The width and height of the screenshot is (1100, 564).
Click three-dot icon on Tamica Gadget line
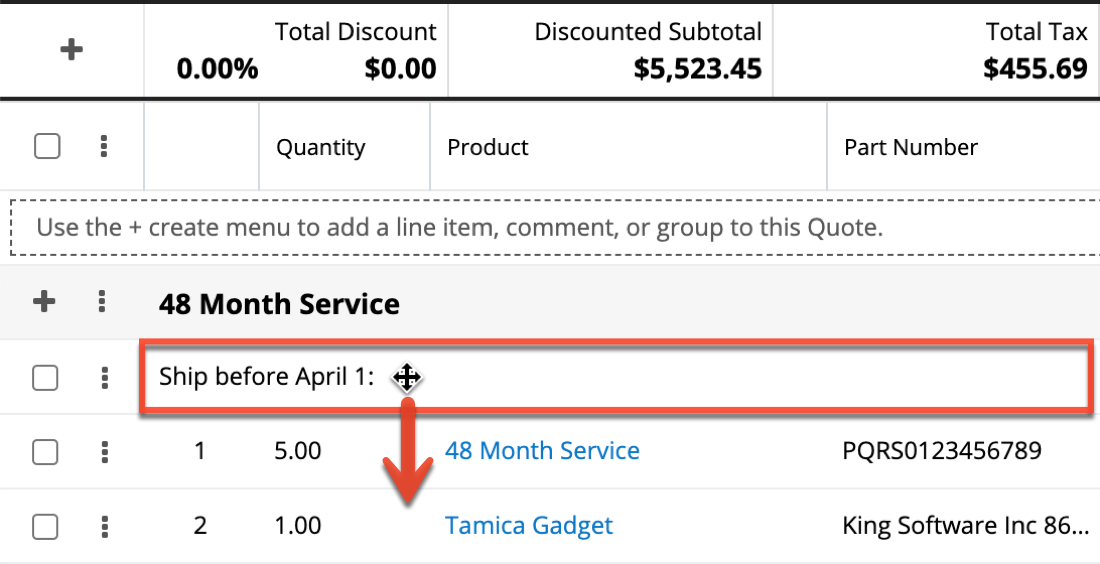point(104,526)
